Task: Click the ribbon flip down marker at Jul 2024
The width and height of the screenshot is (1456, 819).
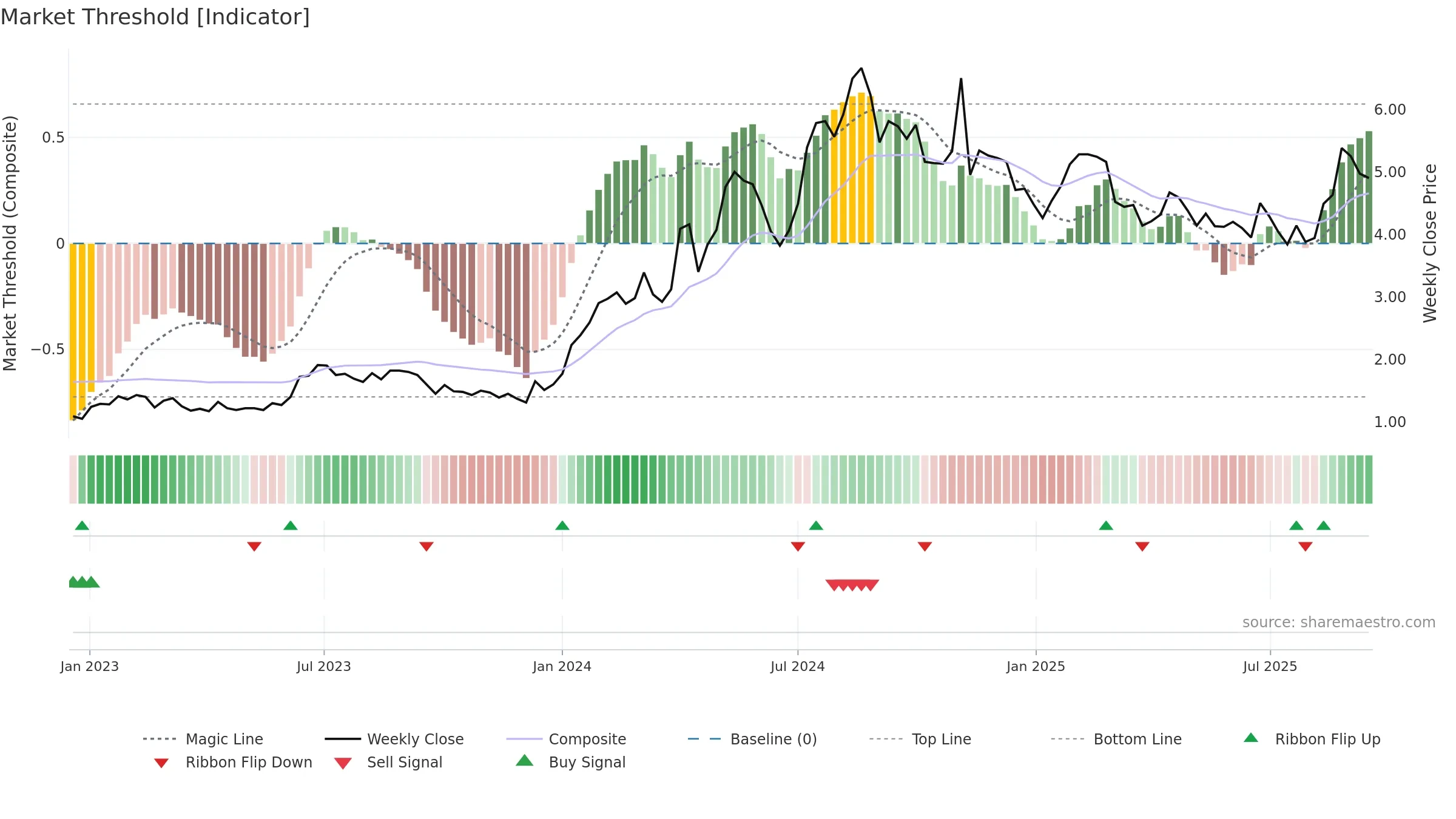Action: pyautogui.click(x=798, y=547)
